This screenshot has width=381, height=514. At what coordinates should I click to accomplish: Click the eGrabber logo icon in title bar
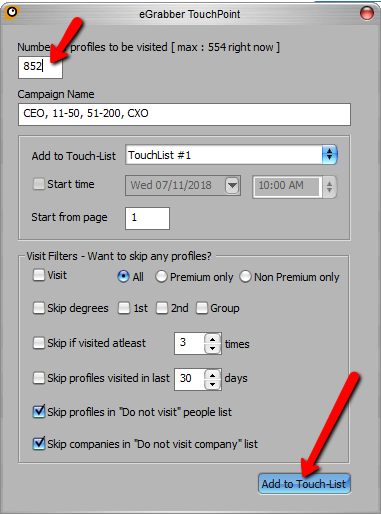[x=12, y=13]
